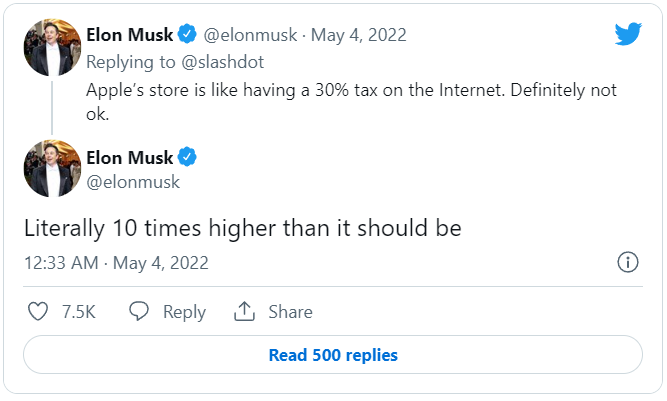Open the quoted tweet about Apple's store
The width and height of the screenshot is (667, 401).
coord(351,100)
